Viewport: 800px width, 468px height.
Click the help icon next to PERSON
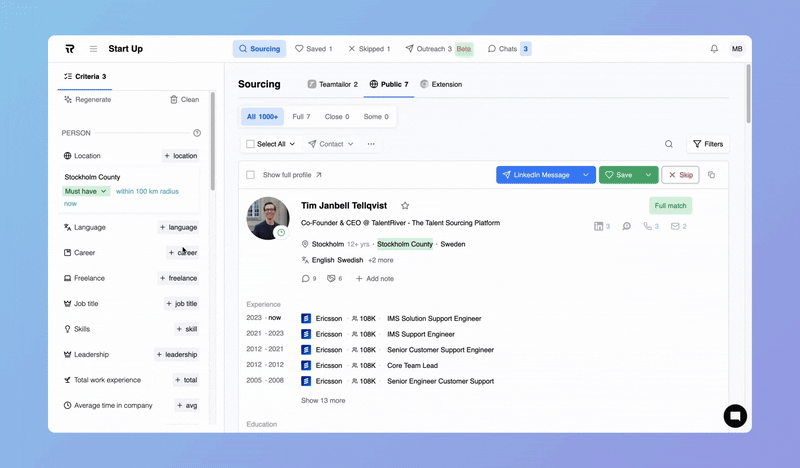pos(197,133)
